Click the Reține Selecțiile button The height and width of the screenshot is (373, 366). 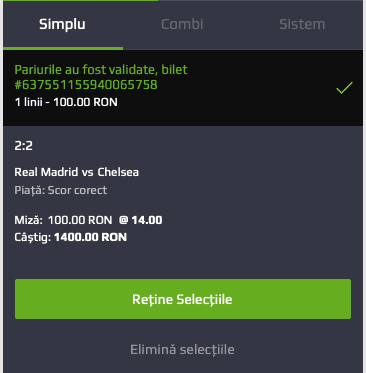coord(183,299)
